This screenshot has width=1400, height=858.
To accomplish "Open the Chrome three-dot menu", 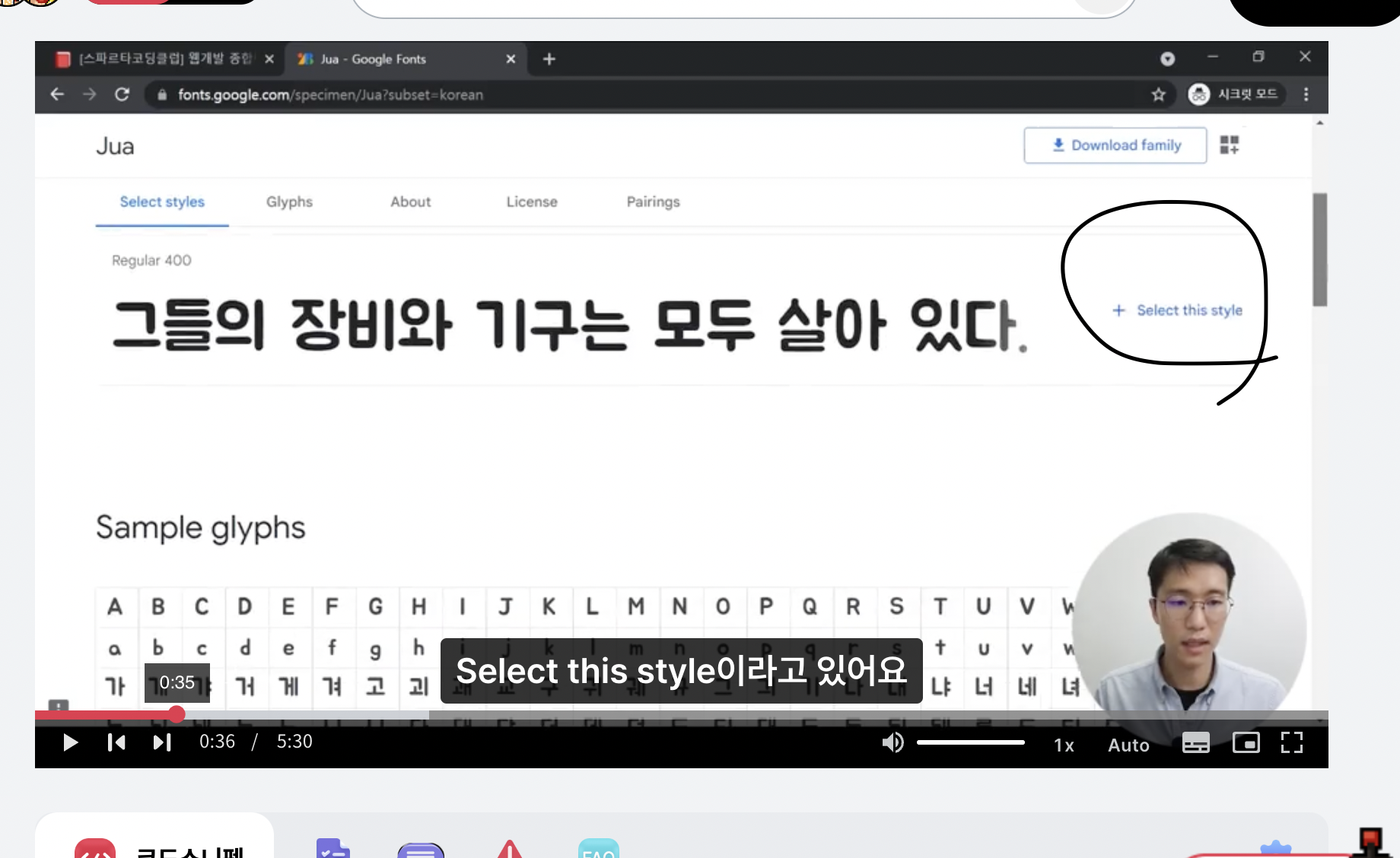I will [x=1306, y=94].
